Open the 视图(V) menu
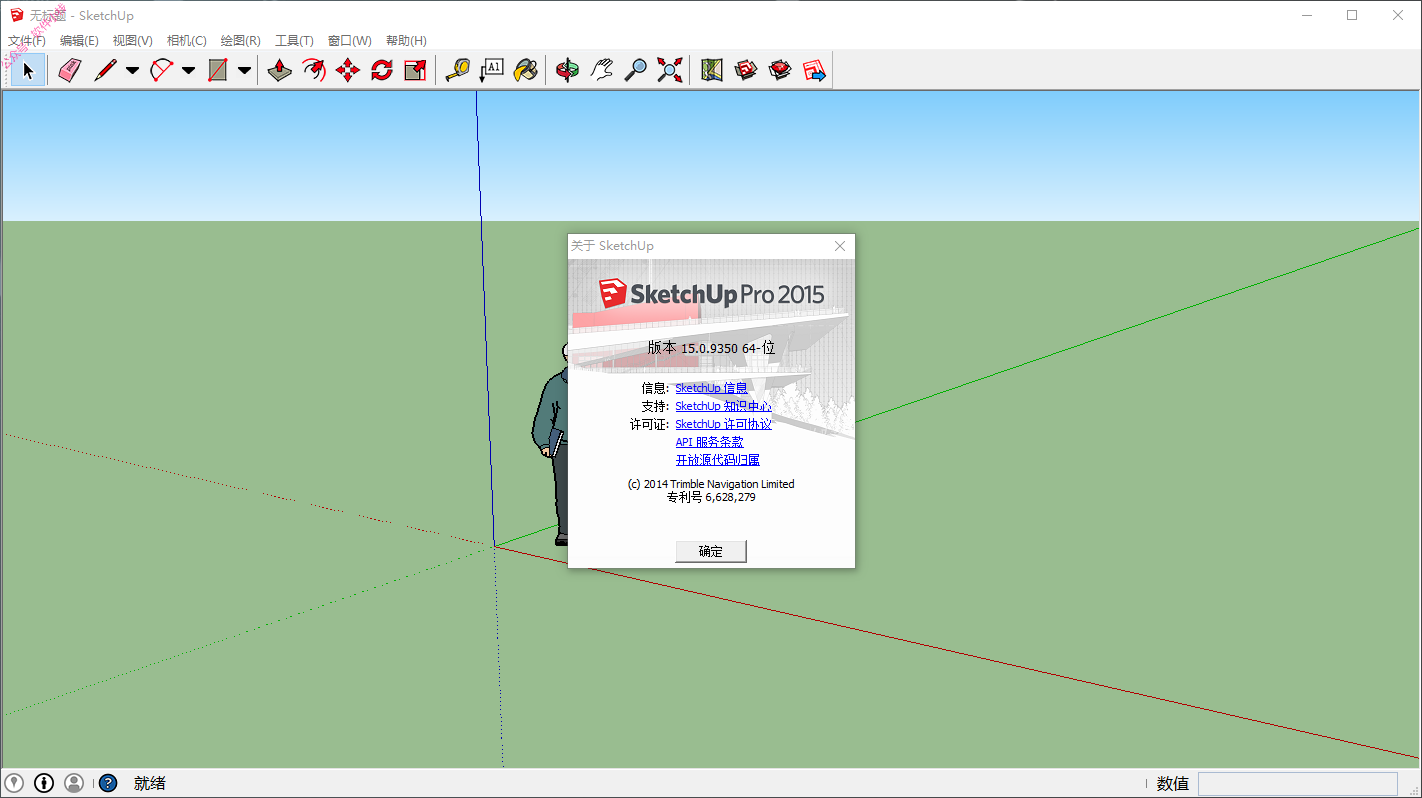Screen dimensions: 1422x798 click(x=132, y=41)
